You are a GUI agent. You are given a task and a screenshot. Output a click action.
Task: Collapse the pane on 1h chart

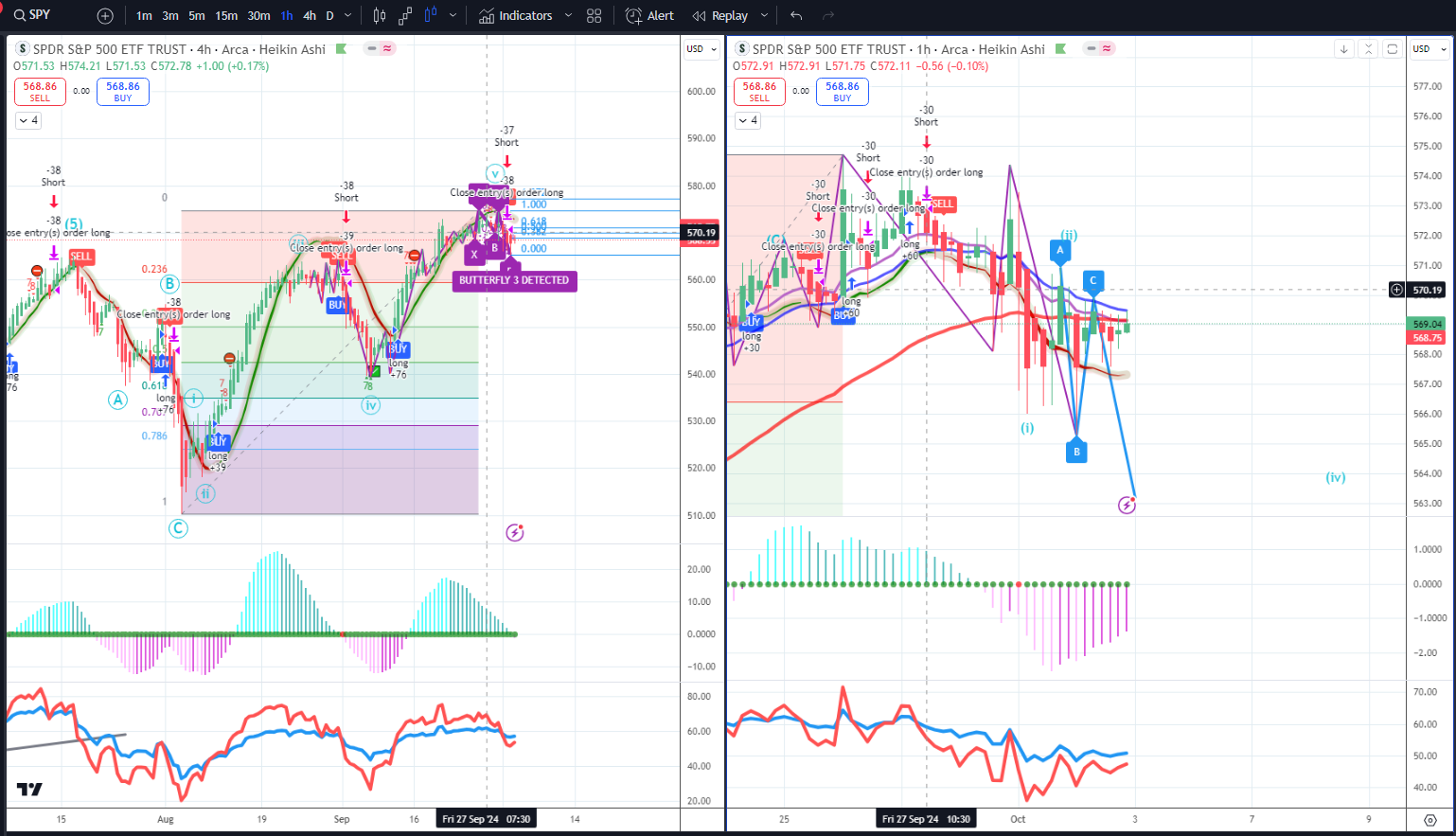1368,49
